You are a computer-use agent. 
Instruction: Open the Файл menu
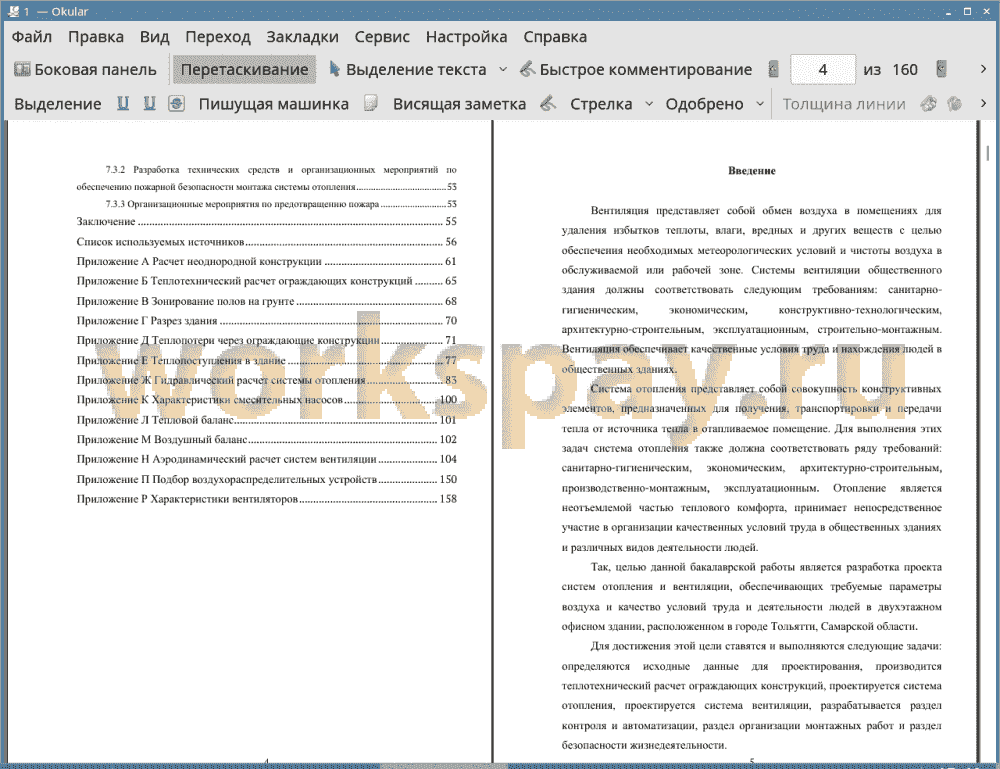click(32, 37)
